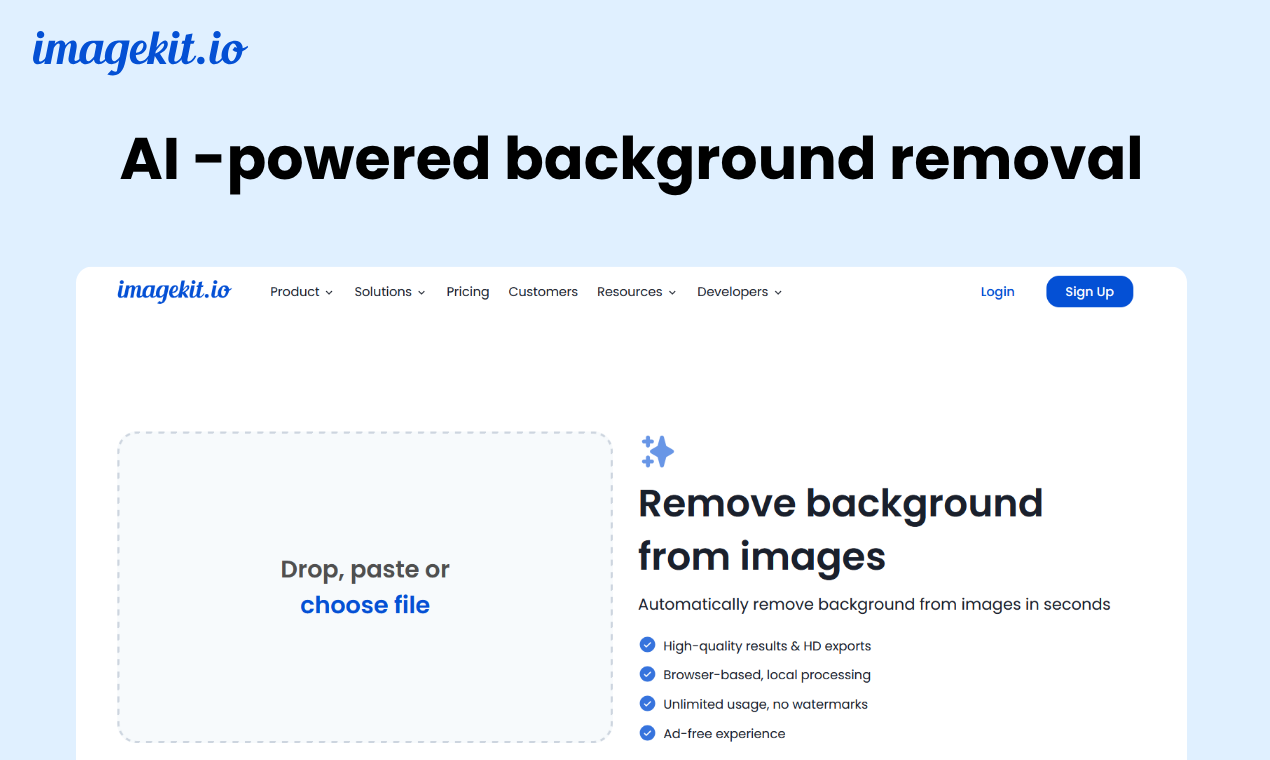
Task: Click the Sign Up button
Action: 1089,291
